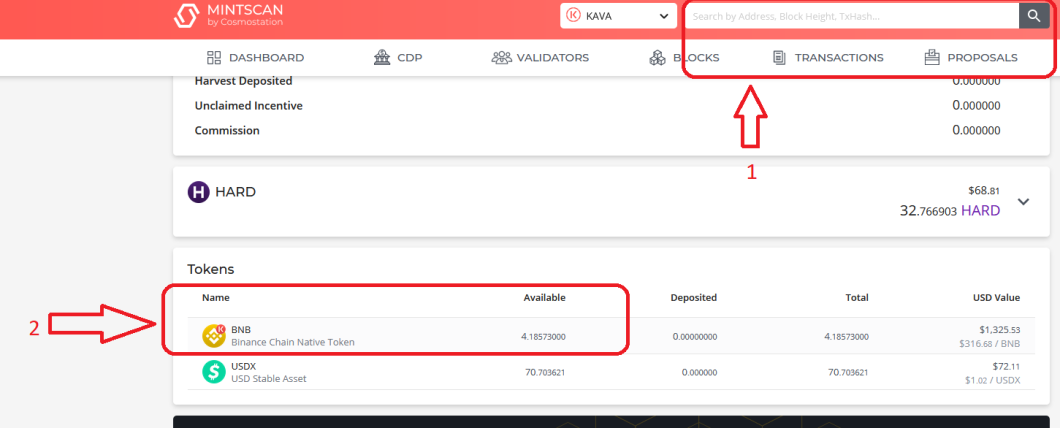The height and width of the screenshot is (428, 1060).
Task: Click the HARD token purple icon
Action: point(198,192)
